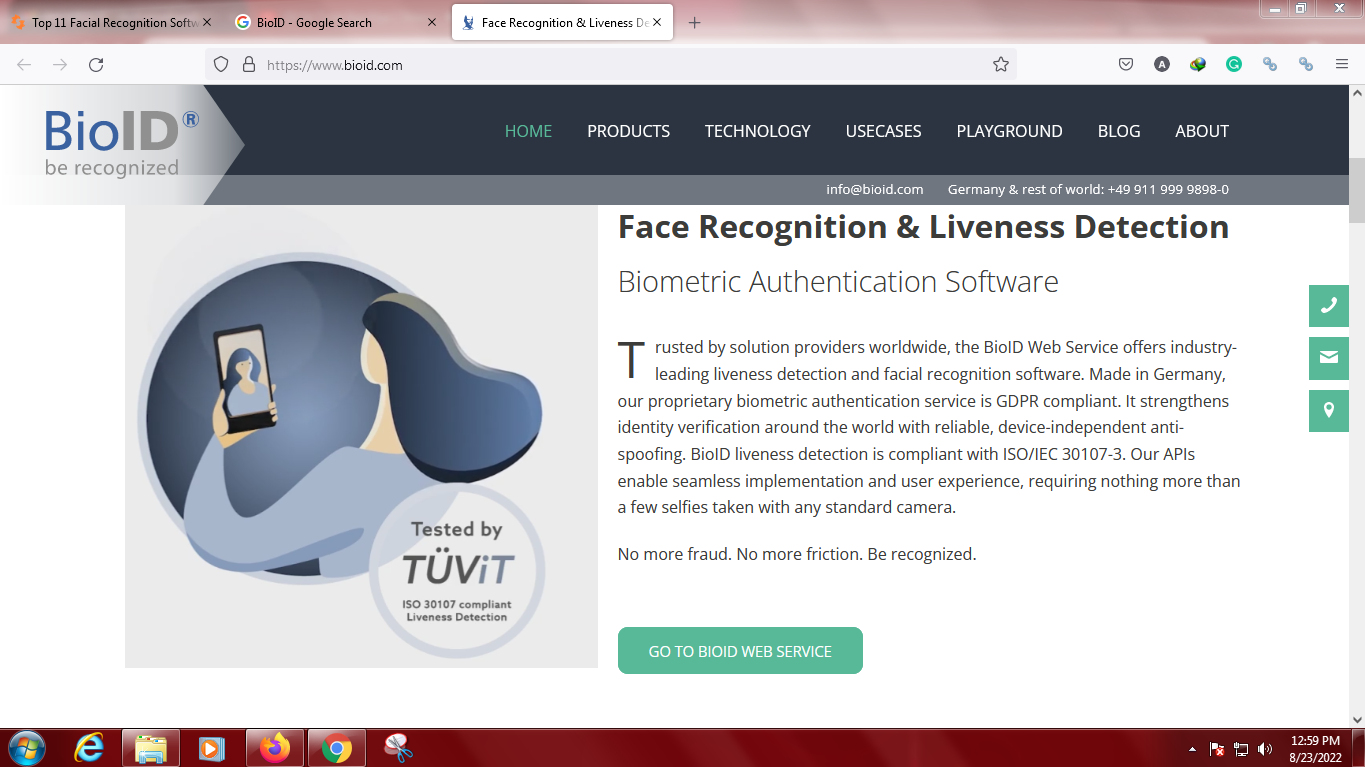Click the info@bioid.com email link

tap(874, 189)
